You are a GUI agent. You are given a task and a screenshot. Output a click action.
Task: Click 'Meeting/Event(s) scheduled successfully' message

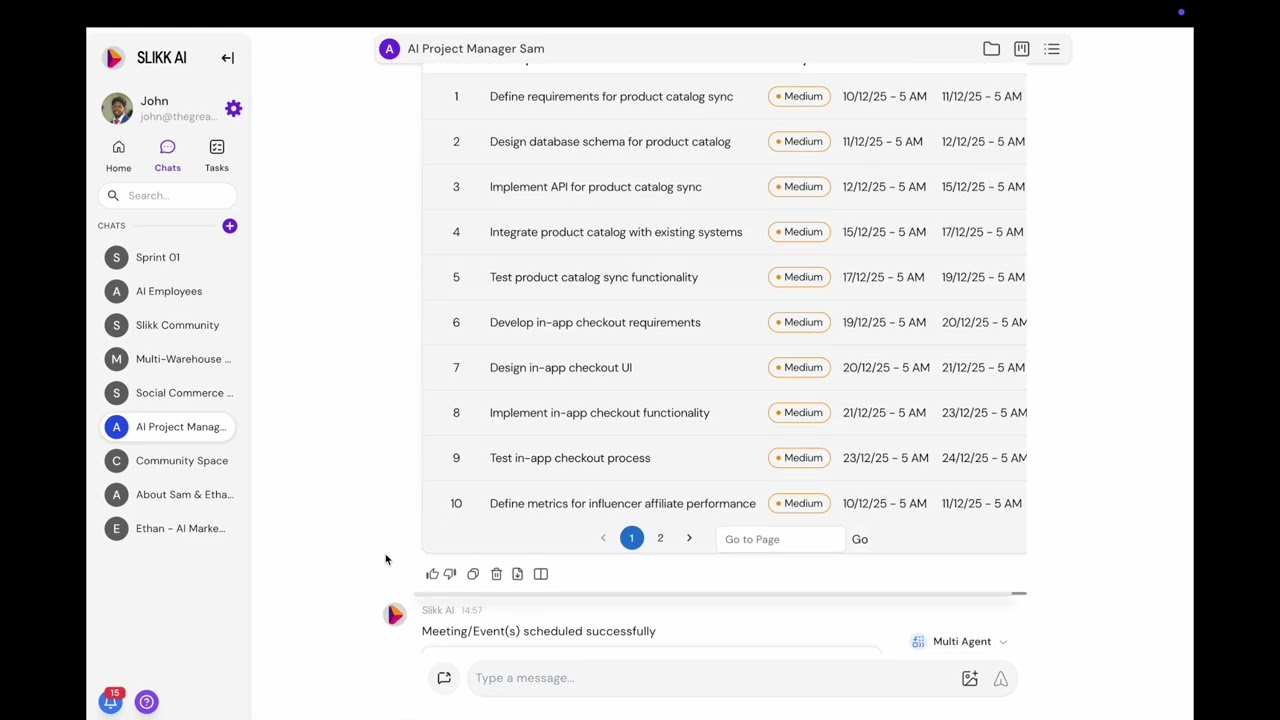click(x=538, y=631)
